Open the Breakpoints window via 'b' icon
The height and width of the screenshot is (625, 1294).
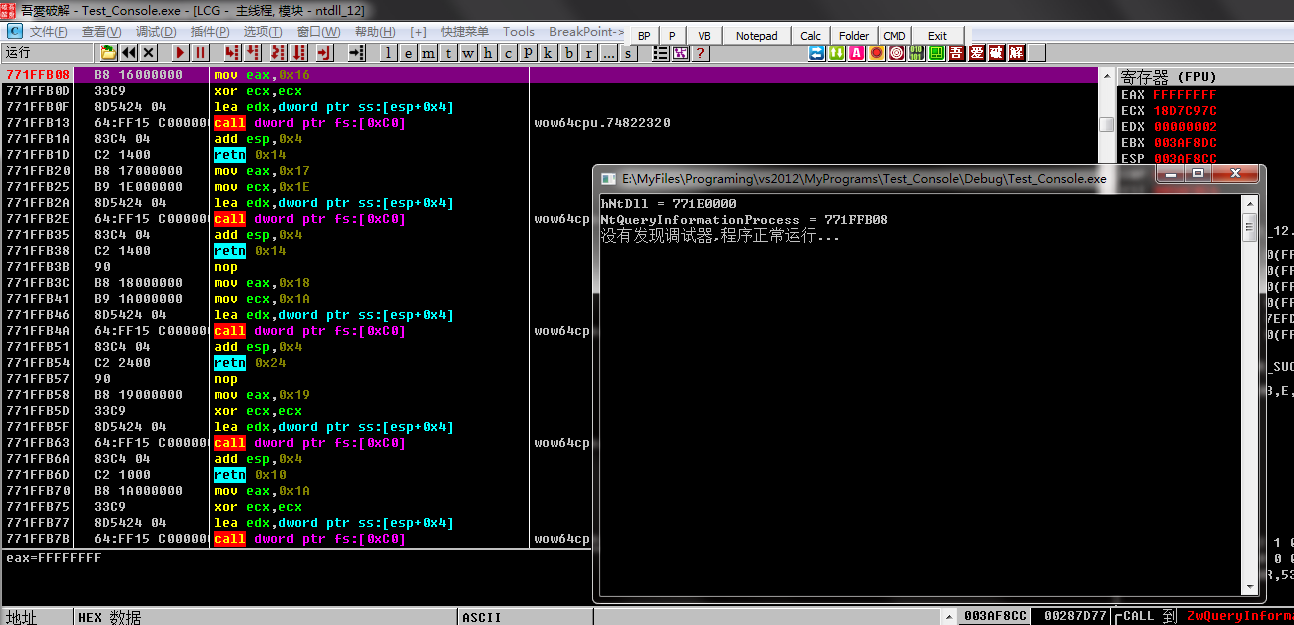[x=569, y=52]
